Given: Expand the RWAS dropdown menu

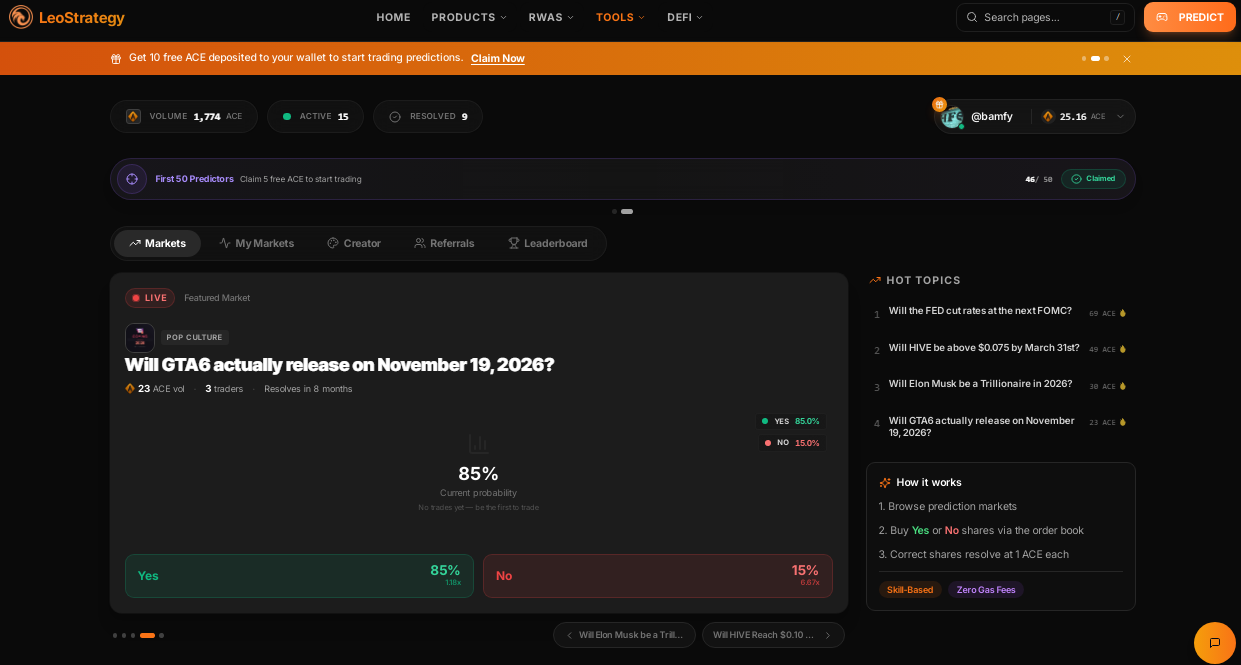Looking at the screenshot, I should 551,17.
